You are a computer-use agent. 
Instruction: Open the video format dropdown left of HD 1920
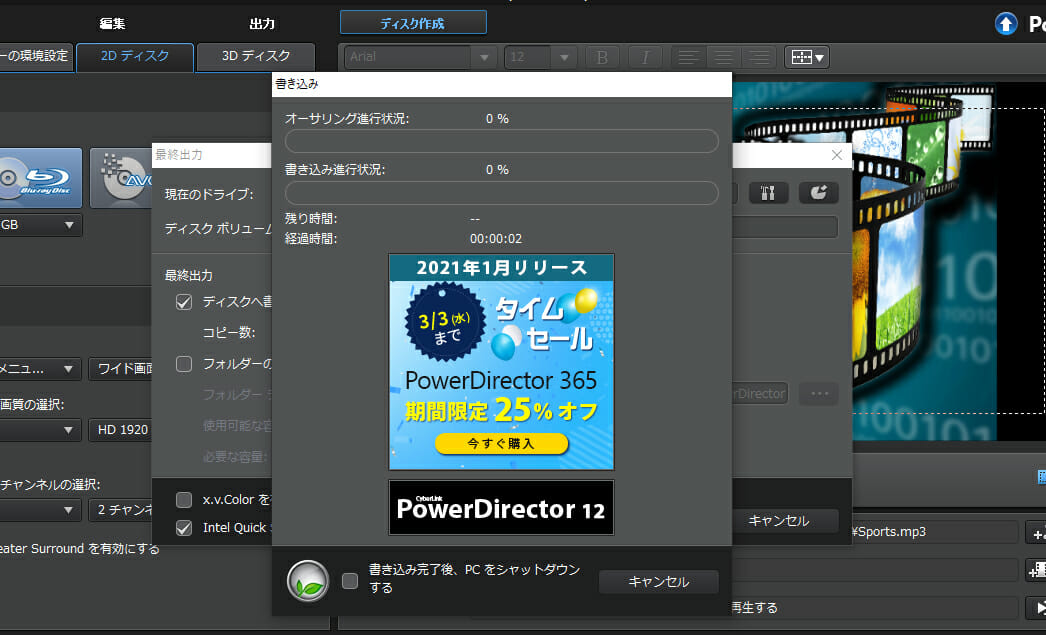tap(40, 430)
